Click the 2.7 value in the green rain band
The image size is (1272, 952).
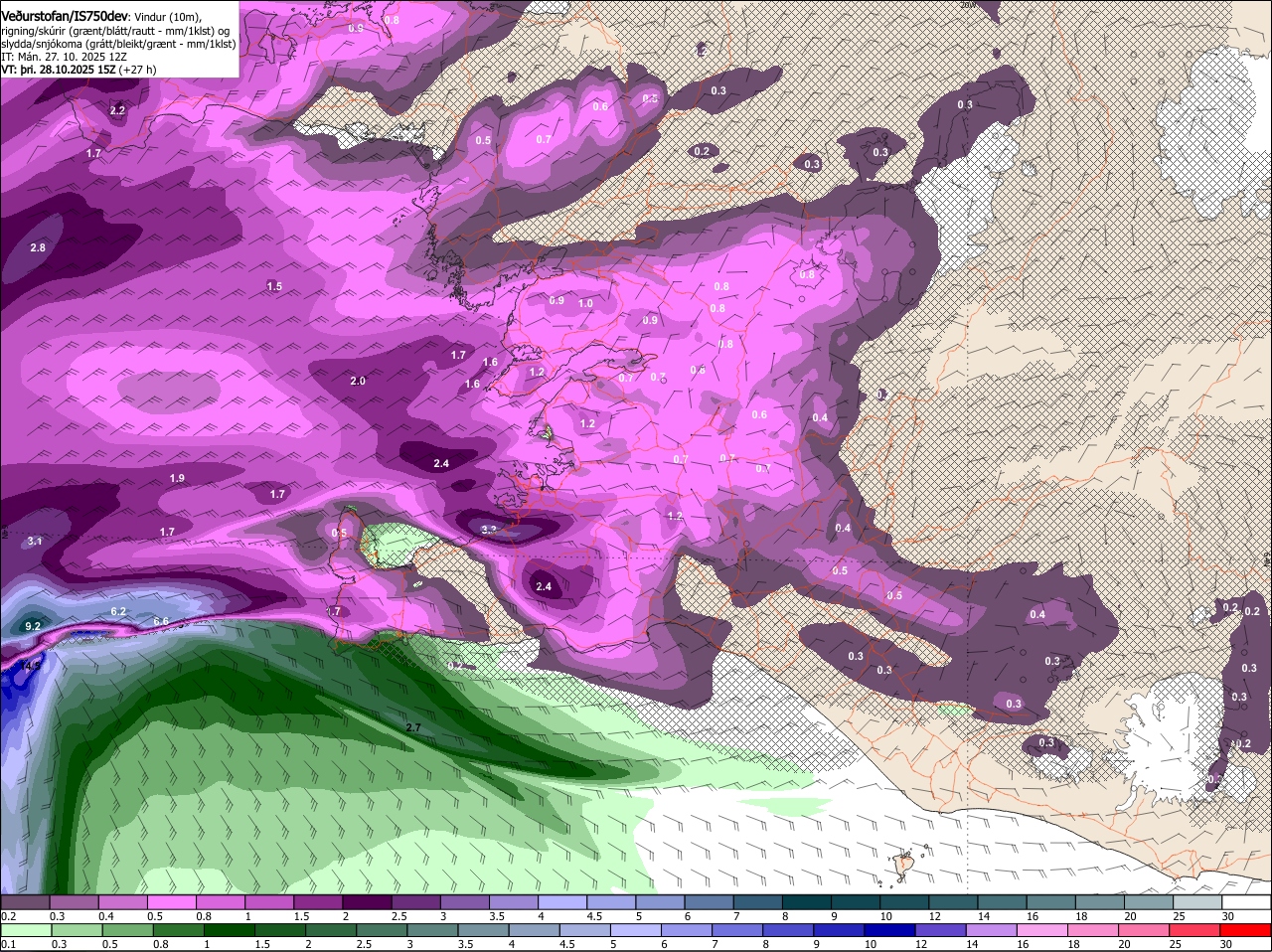click(414, 727)
